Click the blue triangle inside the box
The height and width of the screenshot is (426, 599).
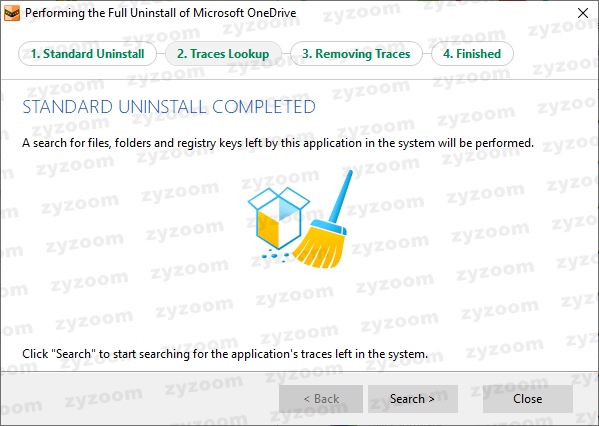pyautogui.click(x=286, y=210)
